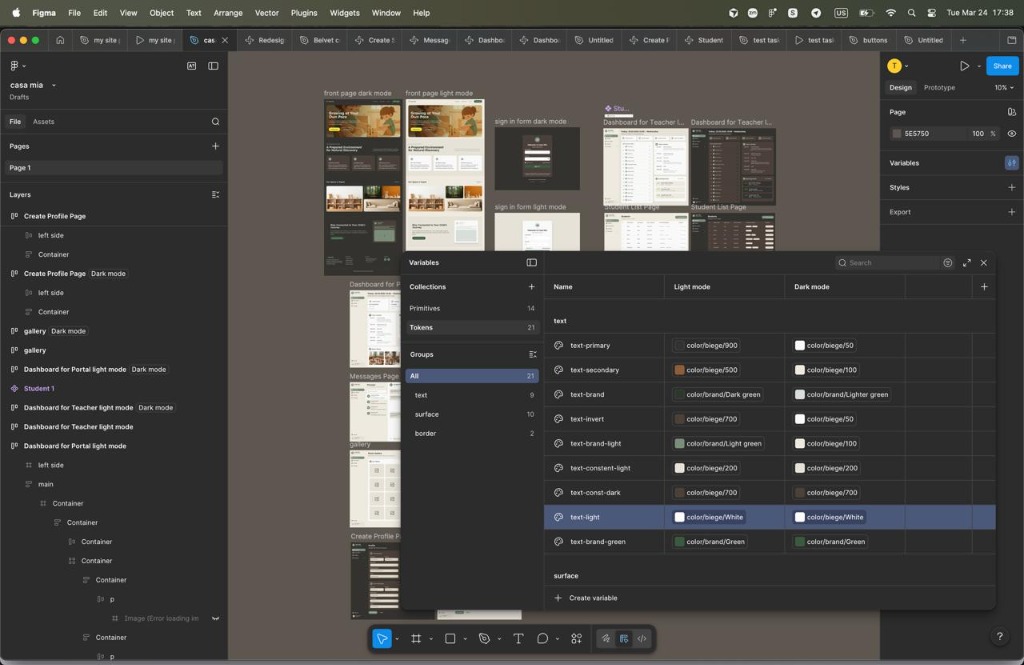Viewport: 1024px width, 665px height.
Task: Select the Pen tool
Action: [485, 638]
